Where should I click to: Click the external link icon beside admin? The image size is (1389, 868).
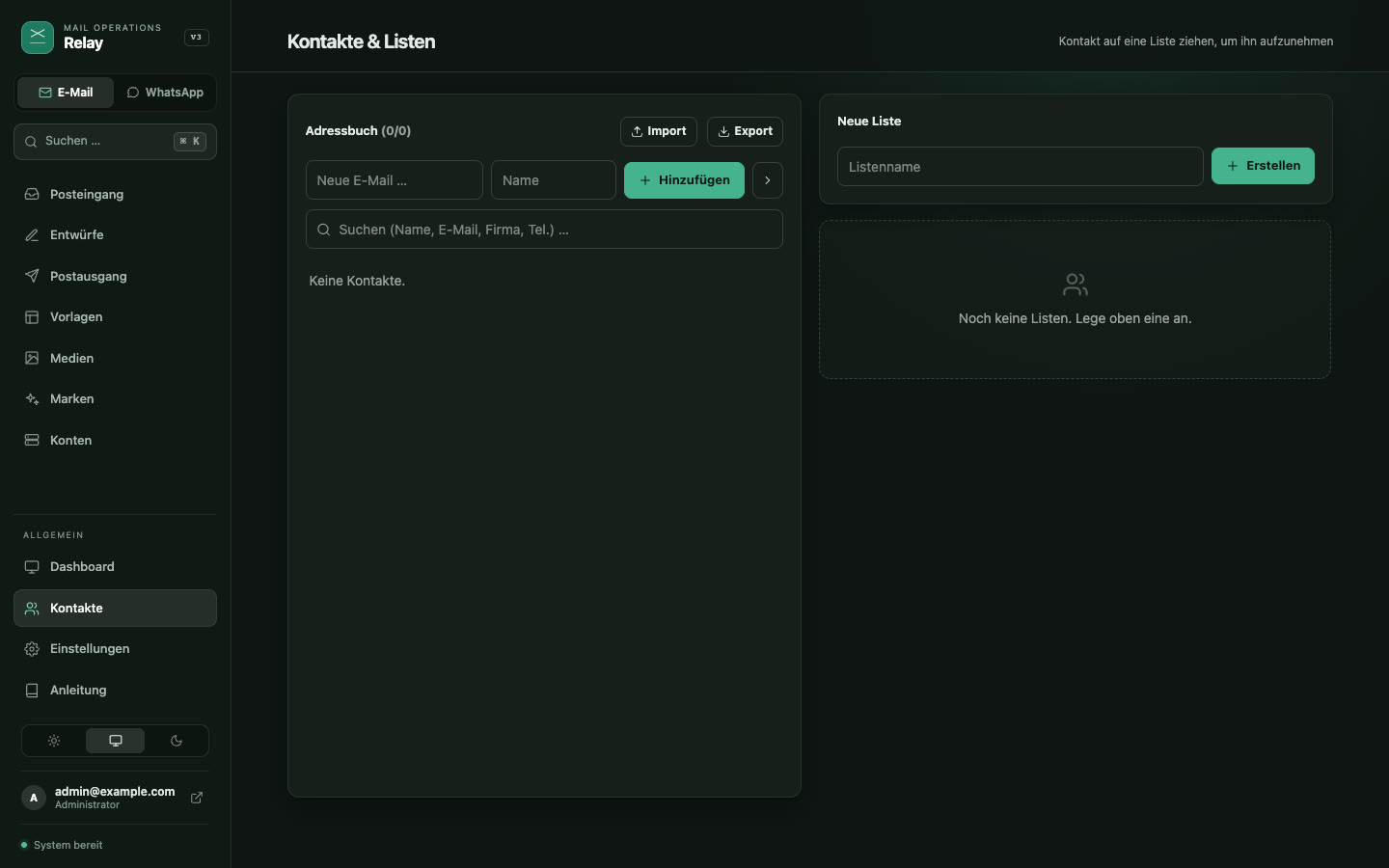[x=197, y=798]
